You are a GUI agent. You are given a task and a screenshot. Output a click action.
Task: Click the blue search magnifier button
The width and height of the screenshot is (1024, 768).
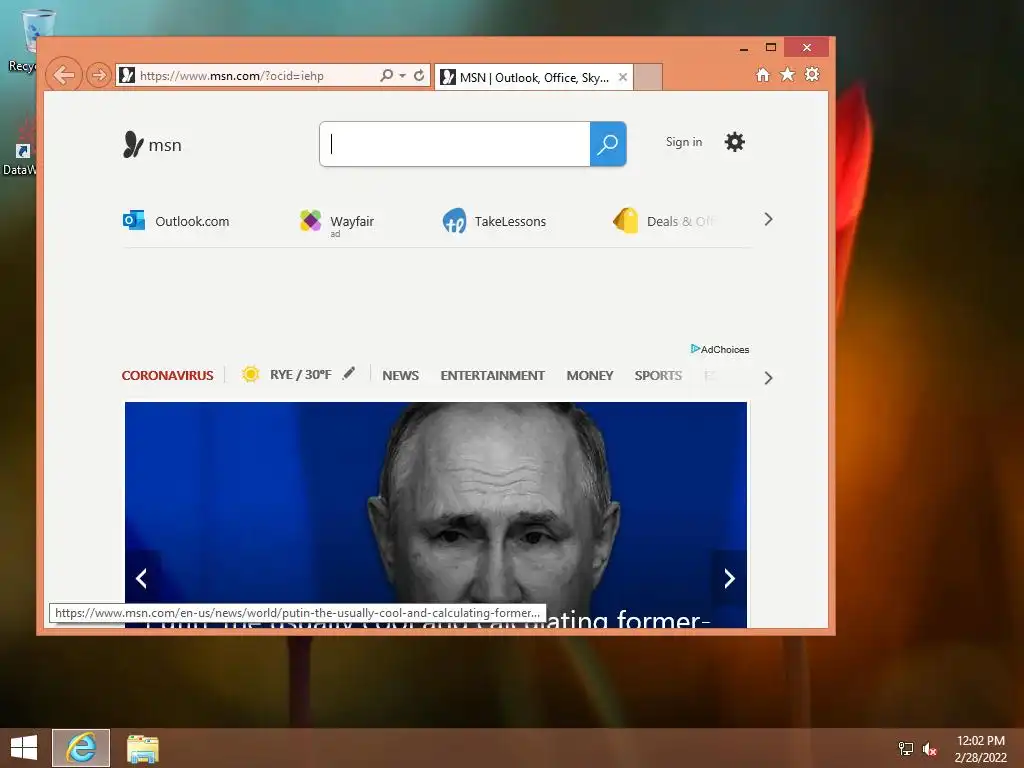(x=608, y=144)
